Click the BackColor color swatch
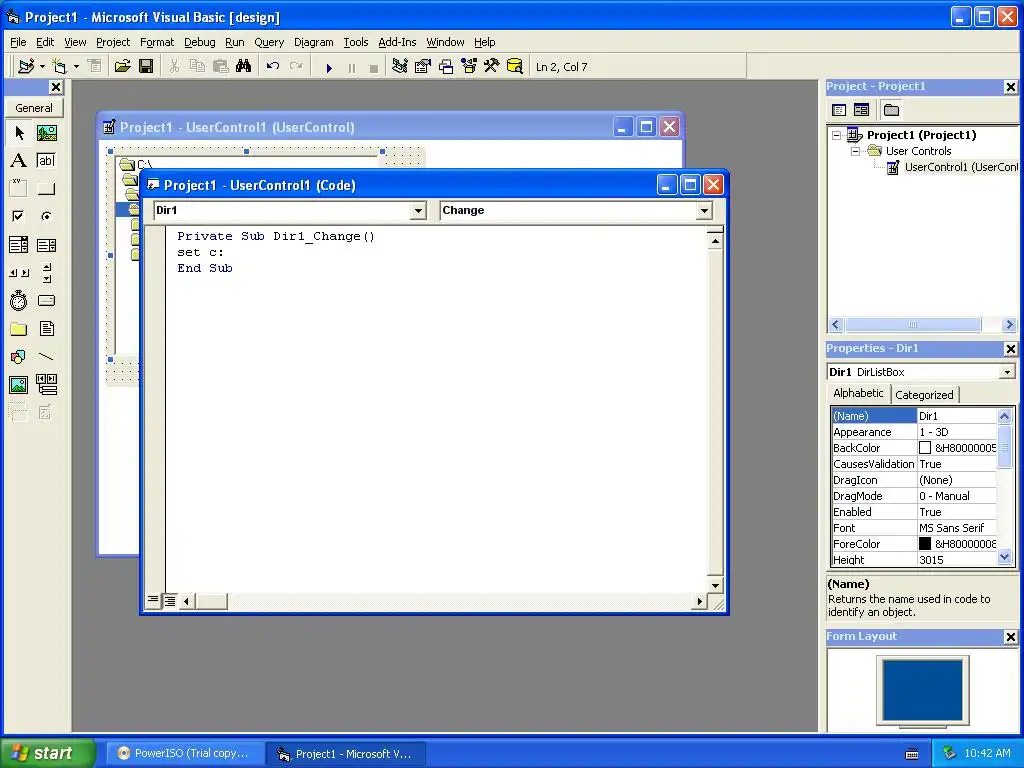This screenshot has height=768, width=1024. click(x=925, y=448)
